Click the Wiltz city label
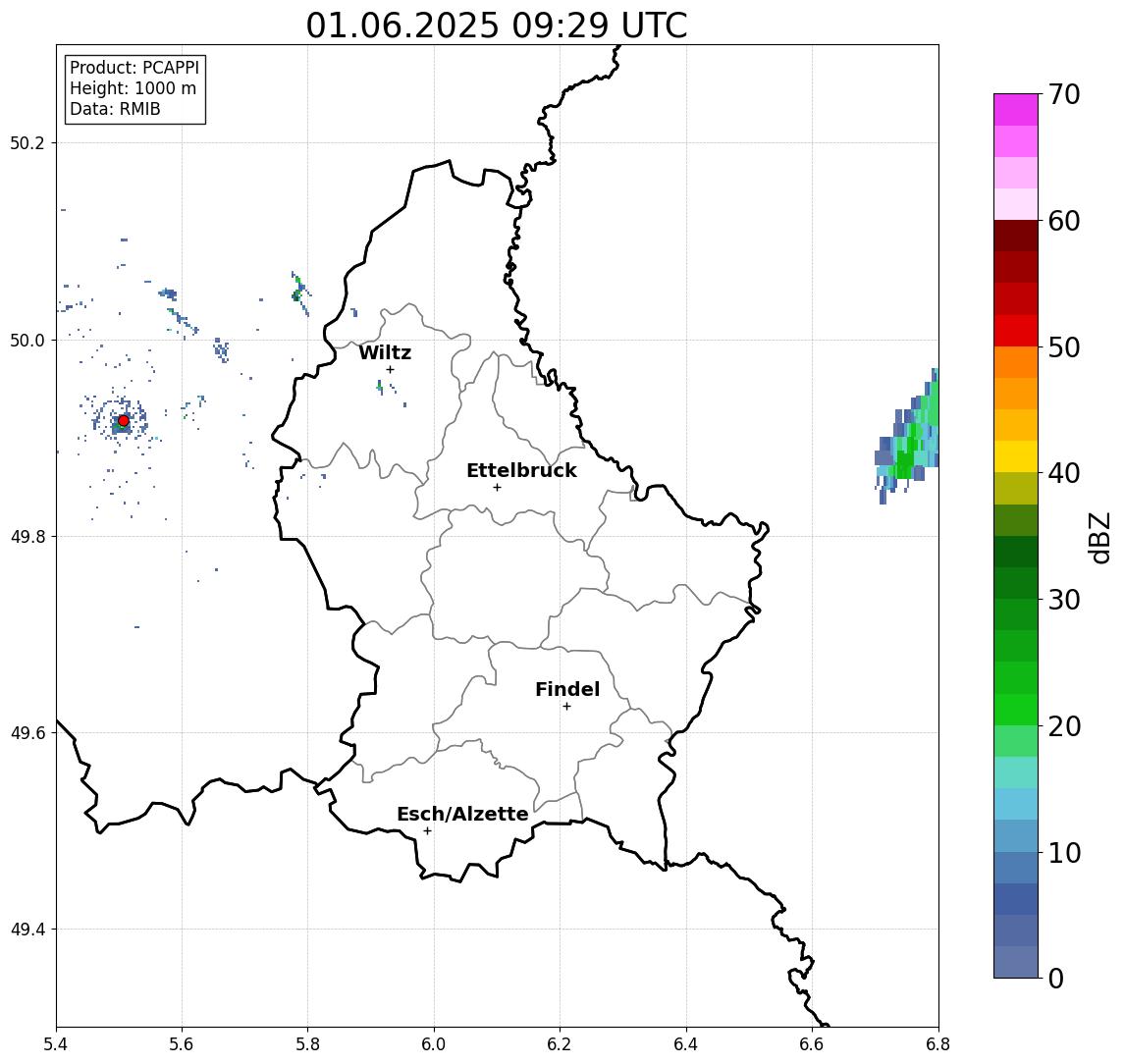The height and width of the screenshot is (1064, 1124). tap(385, 352)
